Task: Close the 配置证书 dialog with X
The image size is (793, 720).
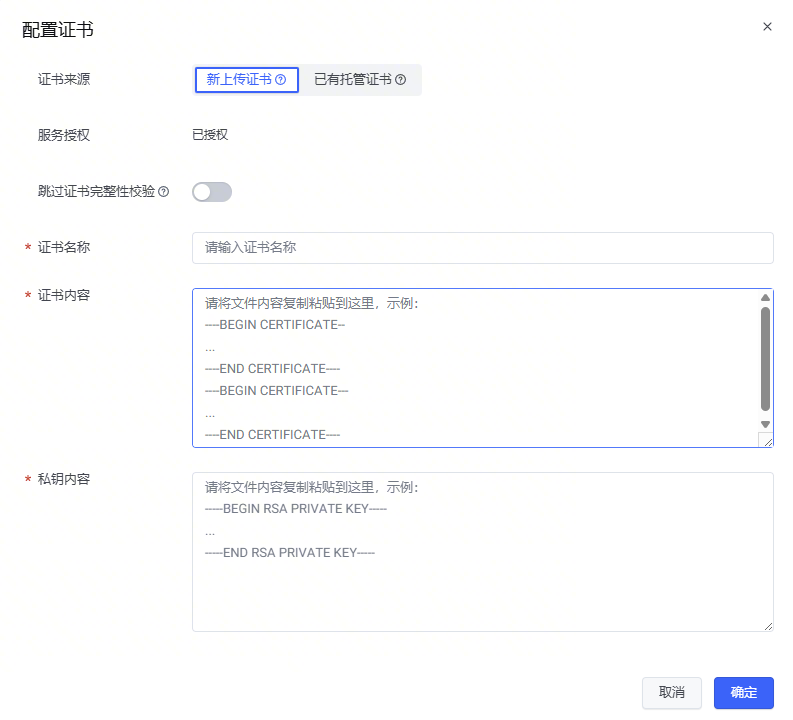Action: pos(767,27)
